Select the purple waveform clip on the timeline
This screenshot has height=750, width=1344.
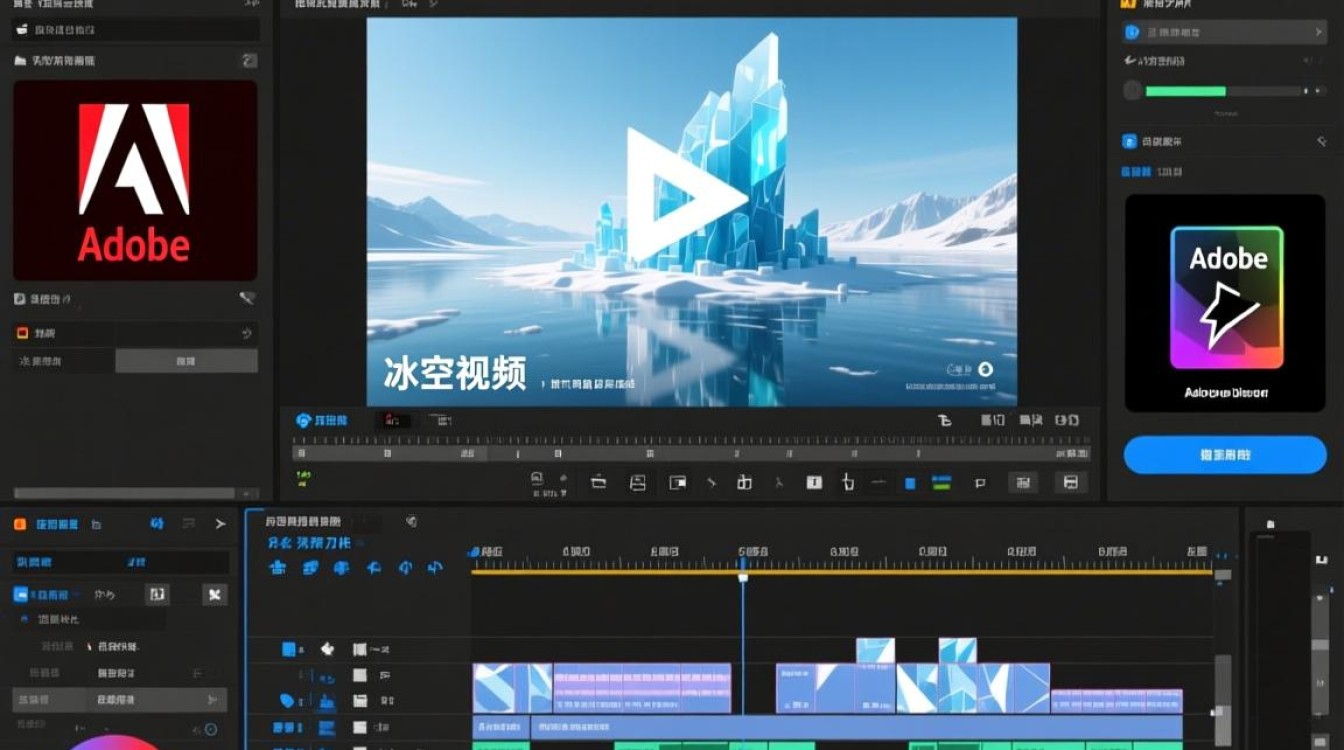642,688
